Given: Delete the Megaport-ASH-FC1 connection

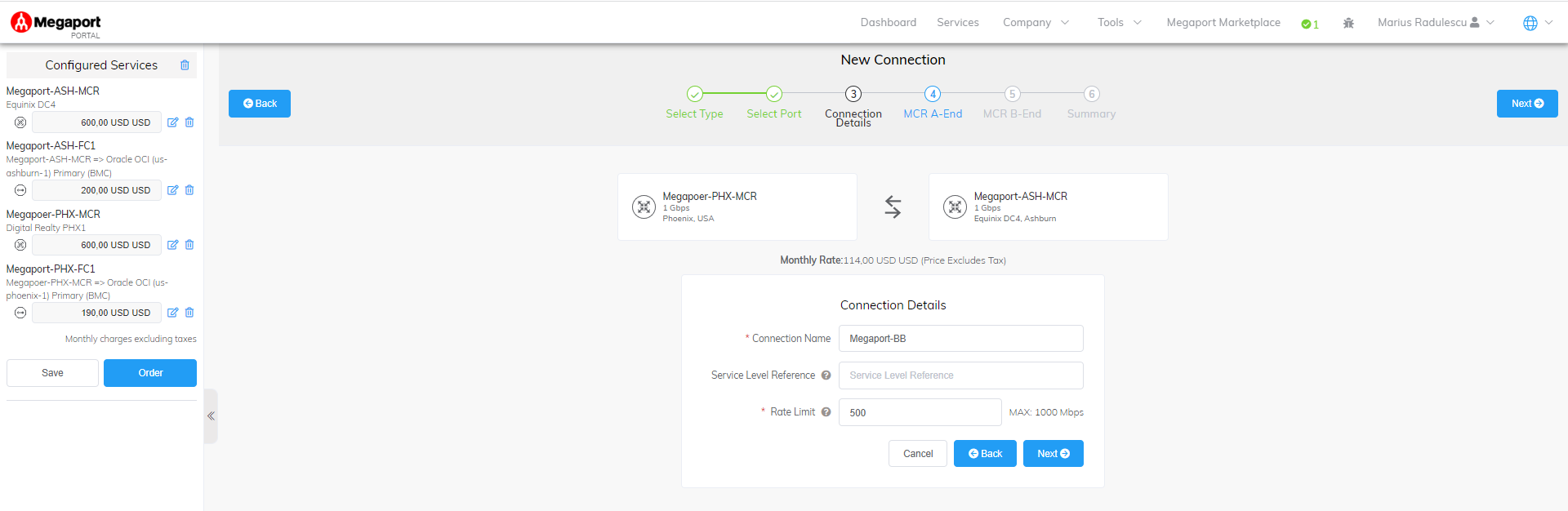Looking at the screenshot, I should [189, 190].
